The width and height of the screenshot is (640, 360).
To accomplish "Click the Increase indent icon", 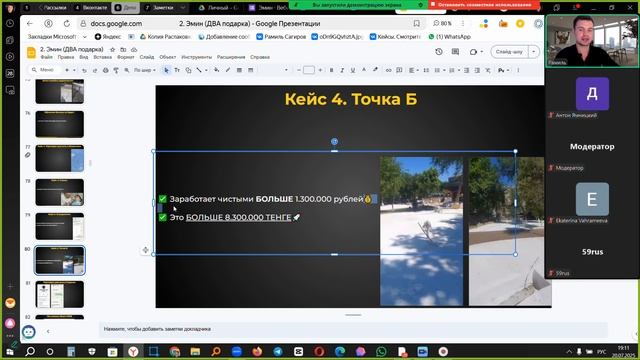I will pyautogui.click(x=477, y=70).
